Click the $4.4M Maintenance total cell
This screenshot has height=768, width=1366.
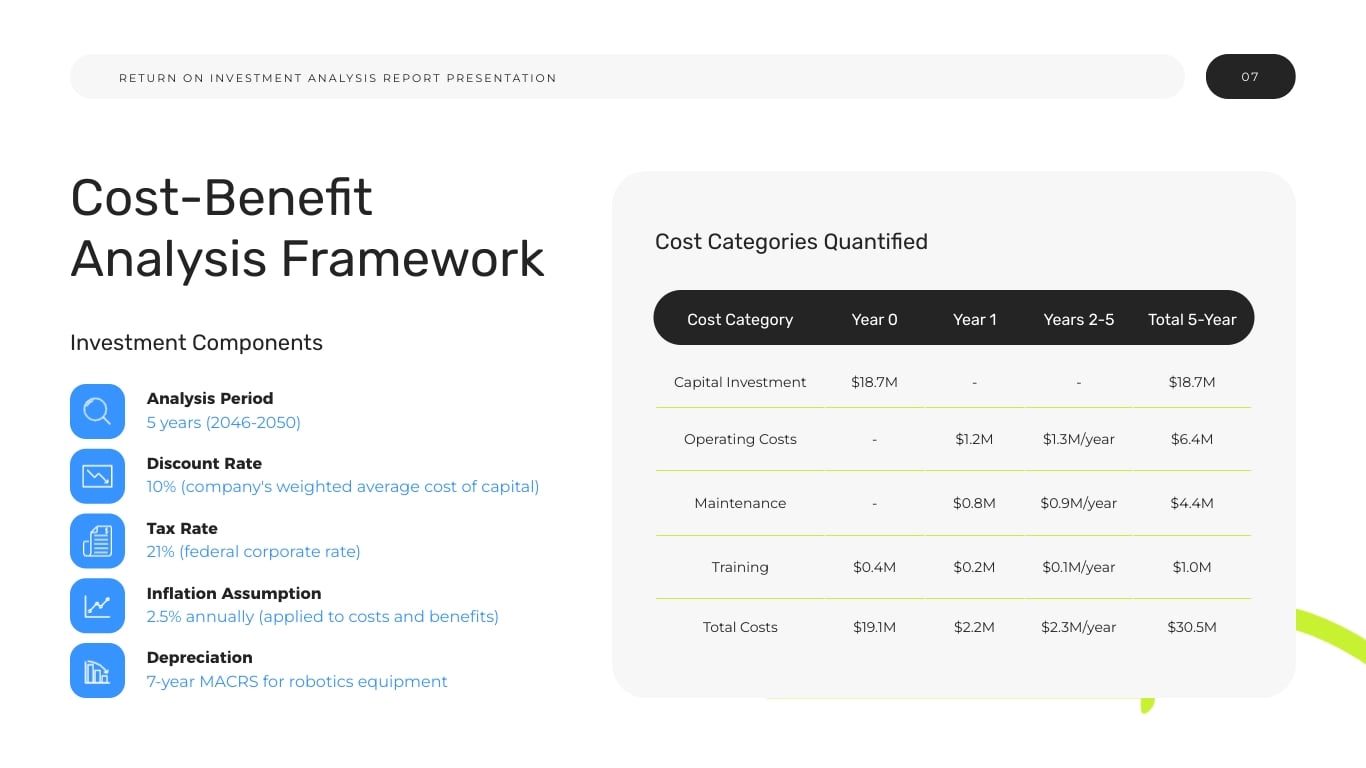pyautogui.click(x=1192, y=503)
